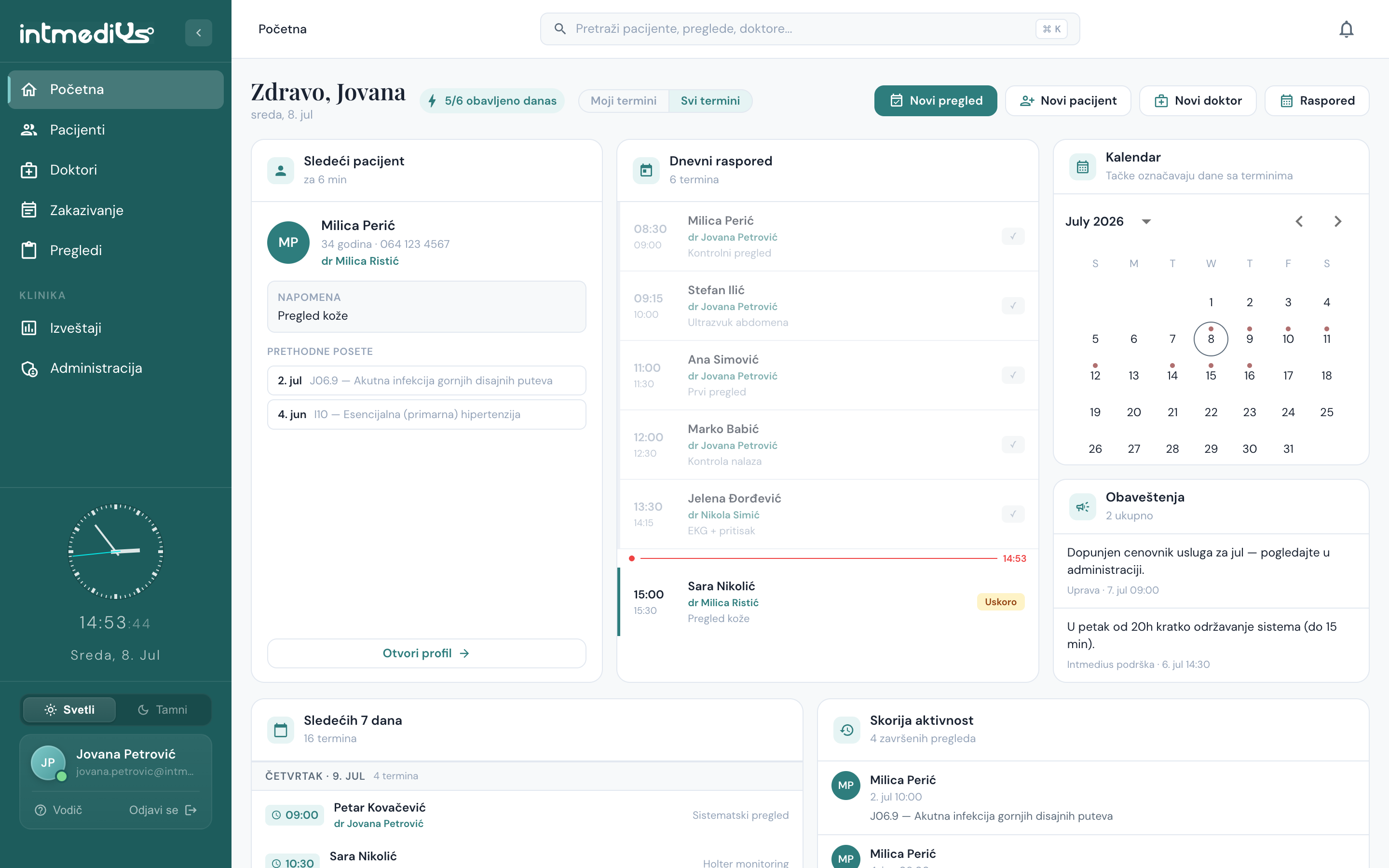
Task: Open Raspored button
Action: (x=1317, y=100)
